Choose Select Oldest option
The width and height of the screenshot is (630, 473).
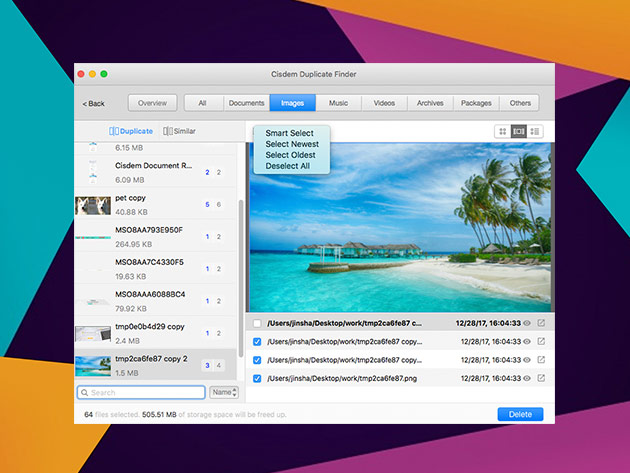(290, 155)
